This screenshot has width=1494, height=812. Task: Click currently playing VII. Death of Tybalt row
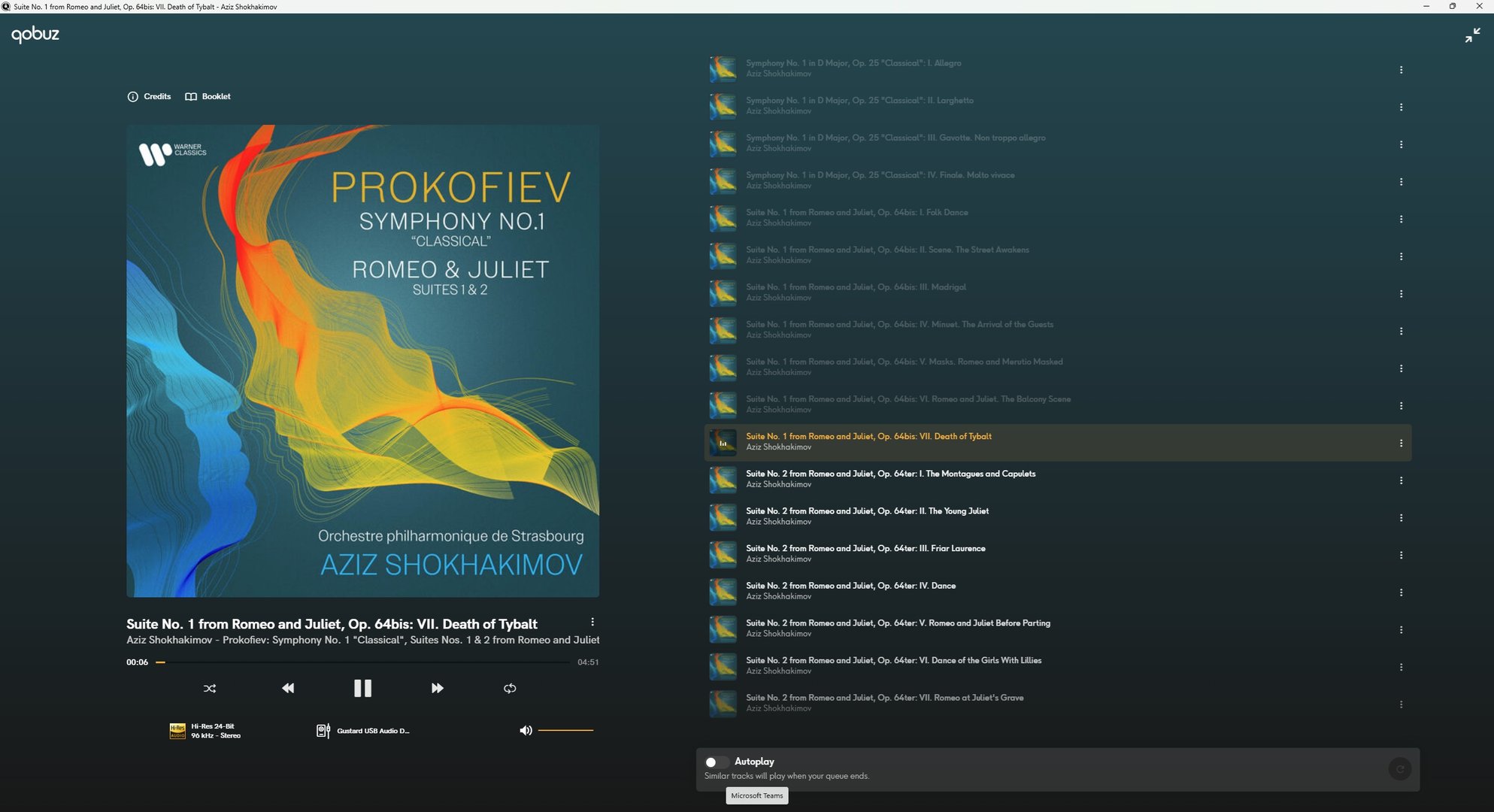pos(1058,442)
